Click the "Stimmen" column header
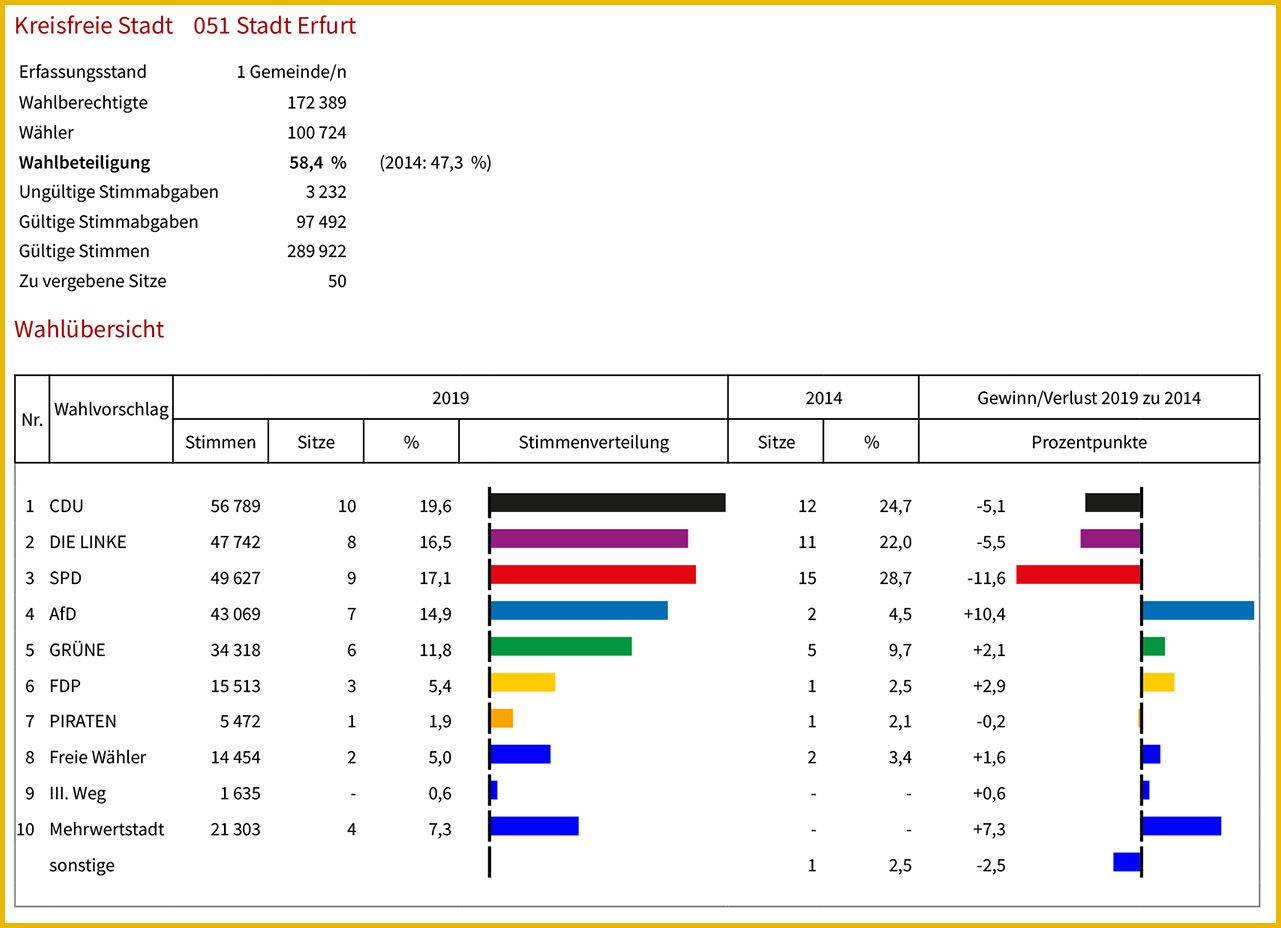 point(221,442)
